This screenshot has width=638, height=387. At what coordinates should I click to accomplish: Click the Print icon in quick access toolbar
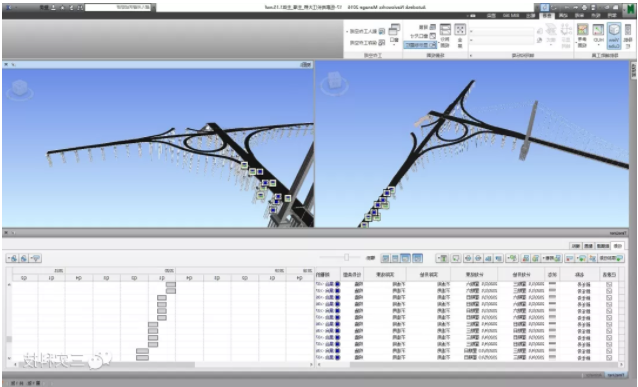(x=584, y=7)
